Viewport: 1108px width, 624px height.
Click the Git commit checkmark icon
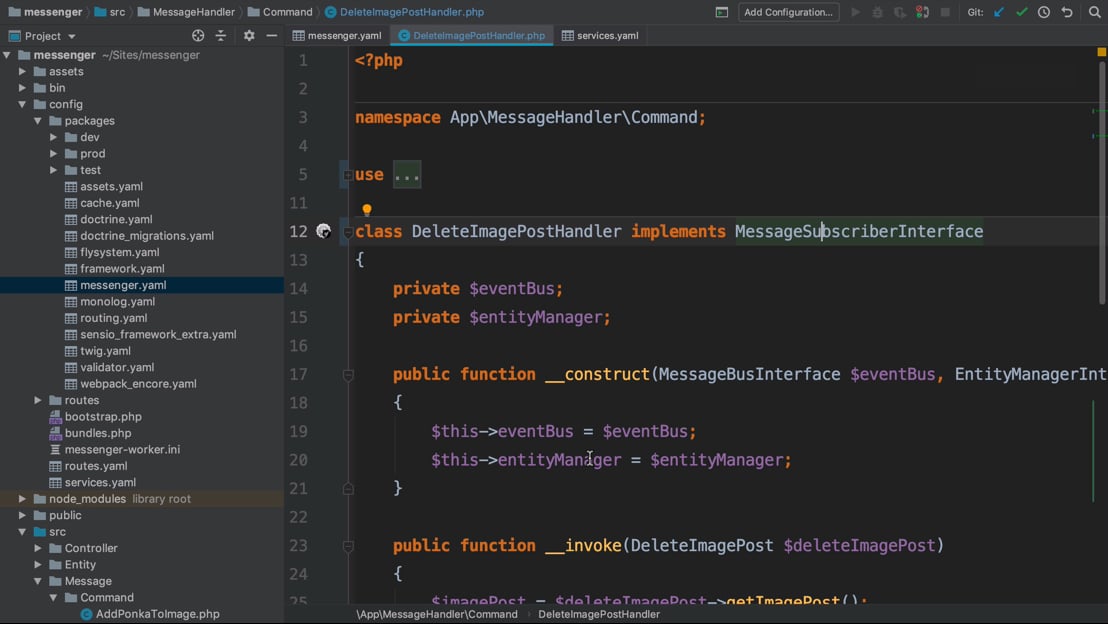1021,12
